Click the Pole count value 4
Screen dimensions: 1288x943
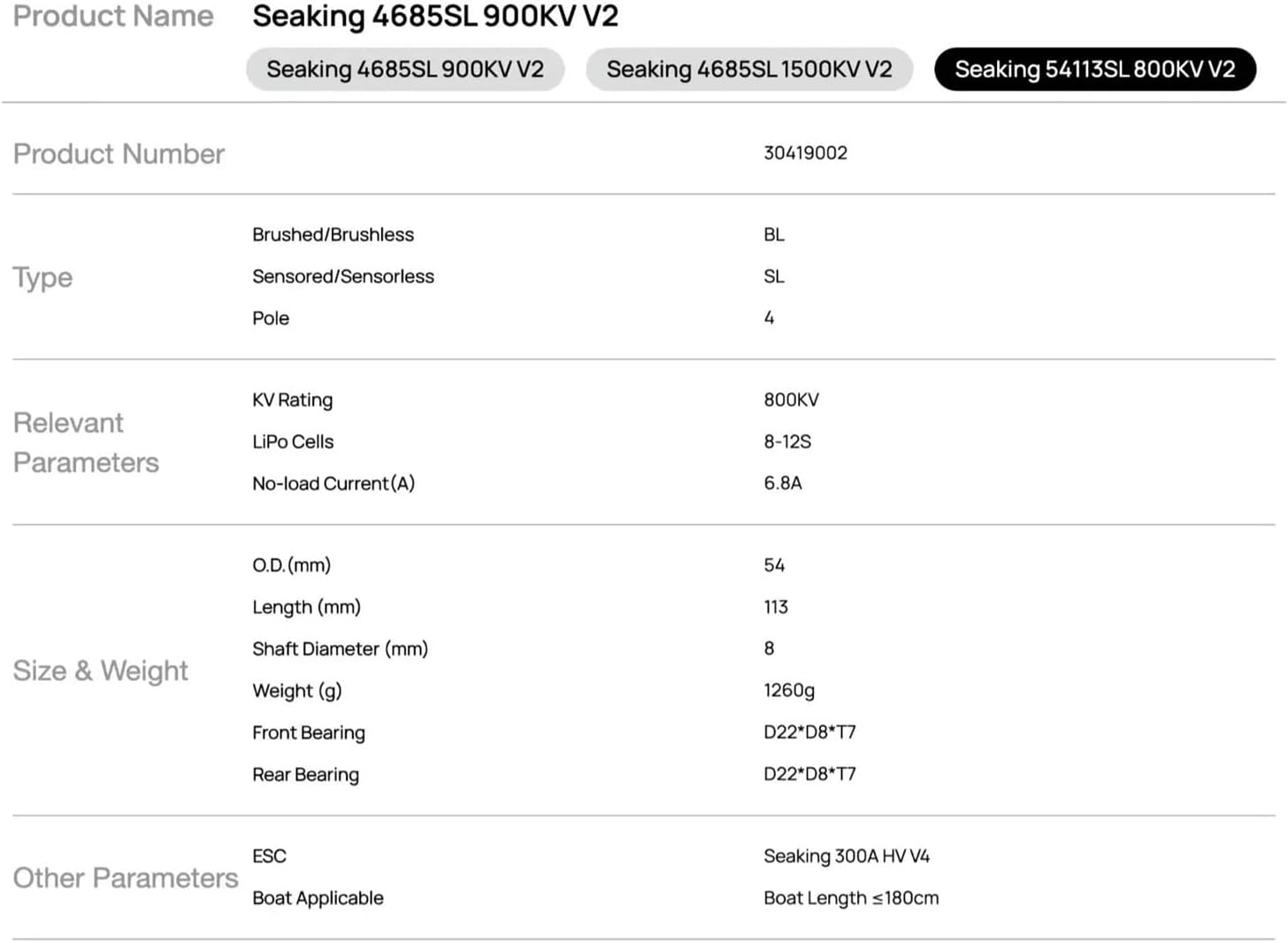click(769, 318)
